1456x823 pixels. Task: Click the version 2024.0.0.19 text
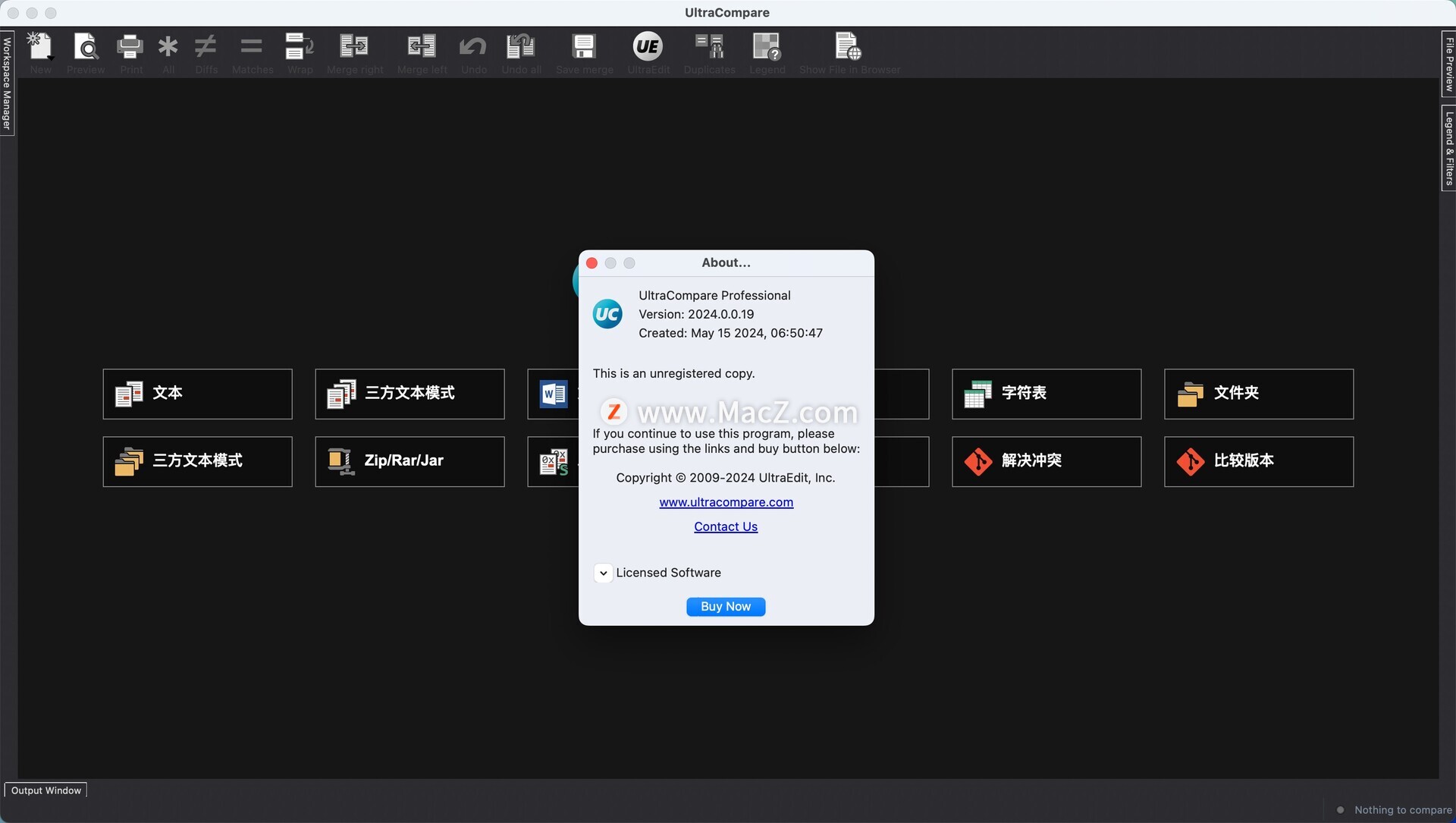click(x=696, y=314)
